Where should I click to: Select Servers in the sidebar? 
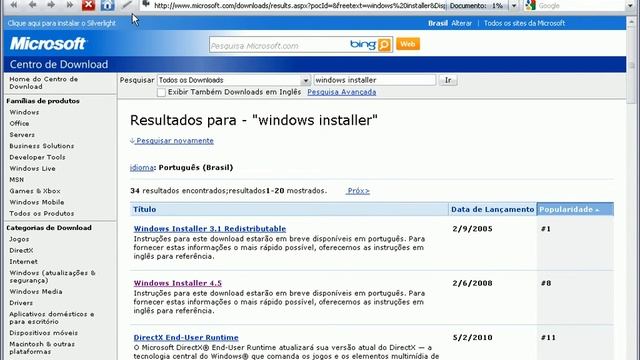(22, 135)
